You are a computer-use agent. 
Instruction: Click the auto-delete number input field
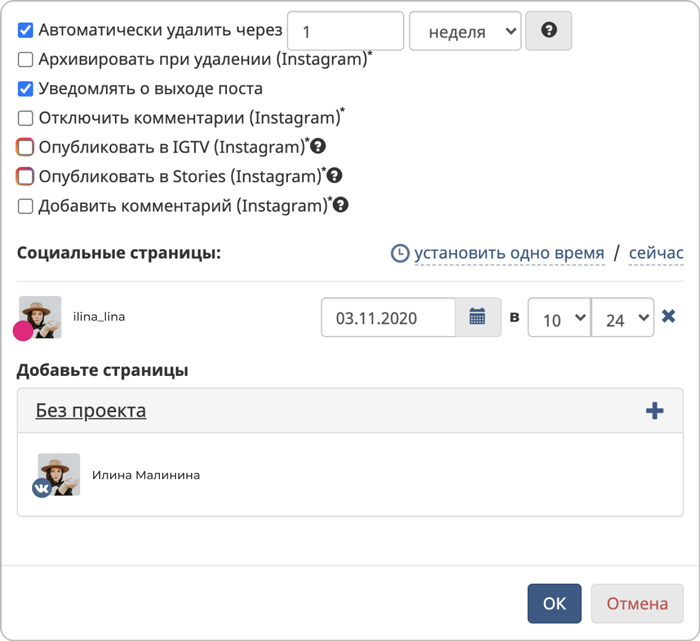tap(345, 31)
